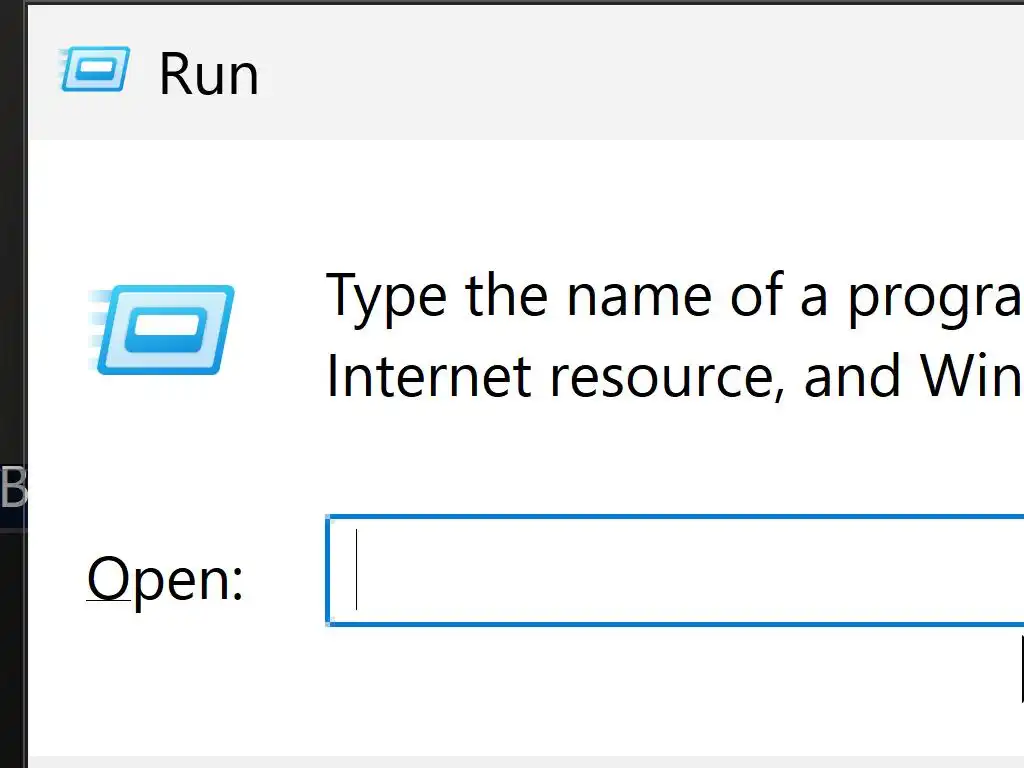Click the "Open:" label

165,579
